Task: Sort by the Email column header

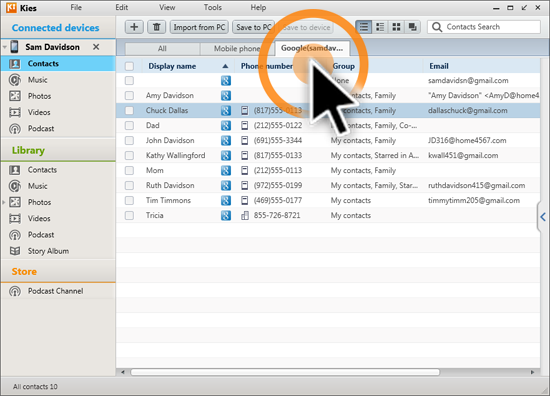Action: point(439,66)
